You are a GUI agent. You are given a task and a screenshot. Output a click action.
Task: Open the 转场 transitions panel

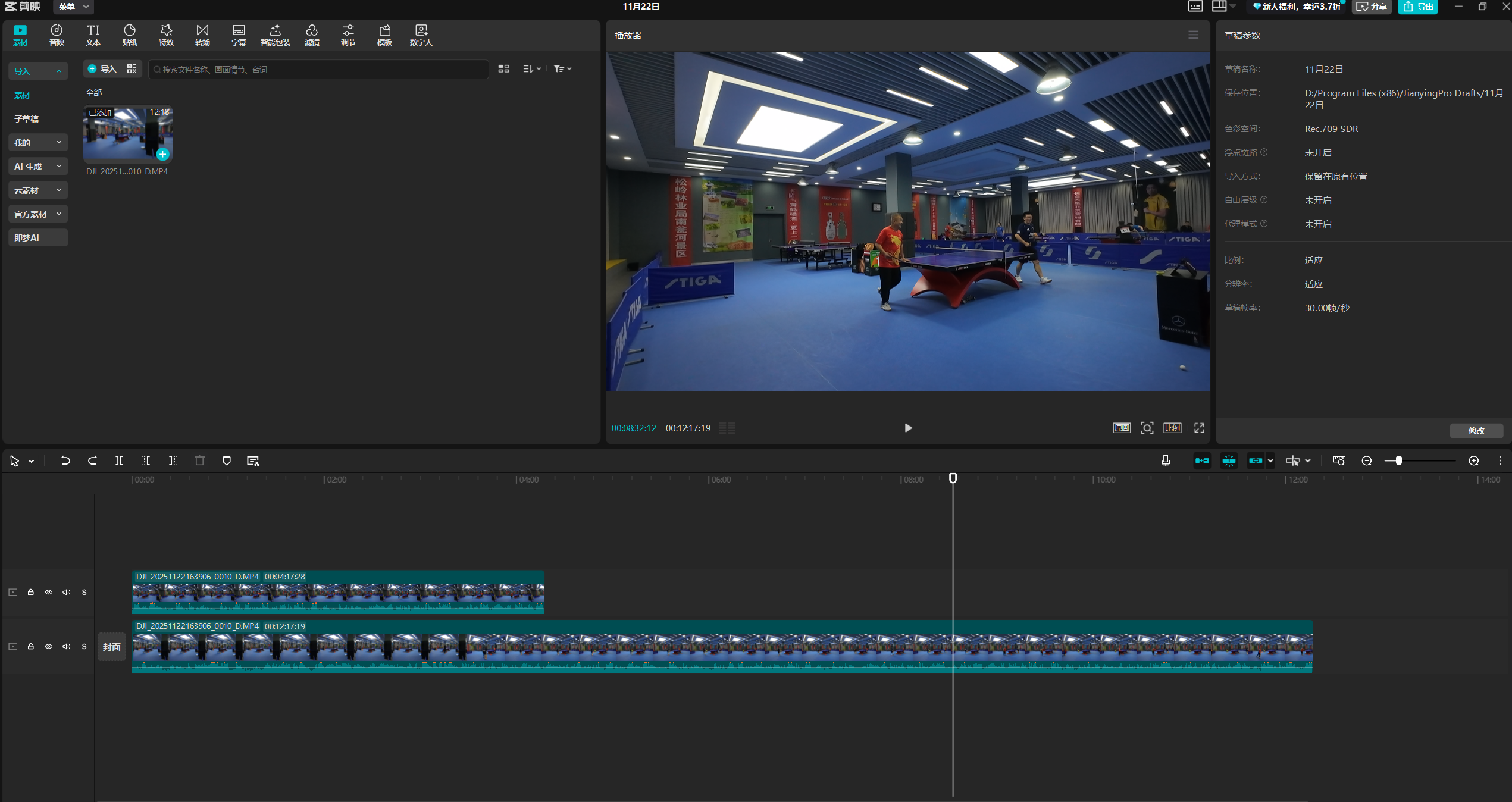pyautogui.click(x=202, y=35)
